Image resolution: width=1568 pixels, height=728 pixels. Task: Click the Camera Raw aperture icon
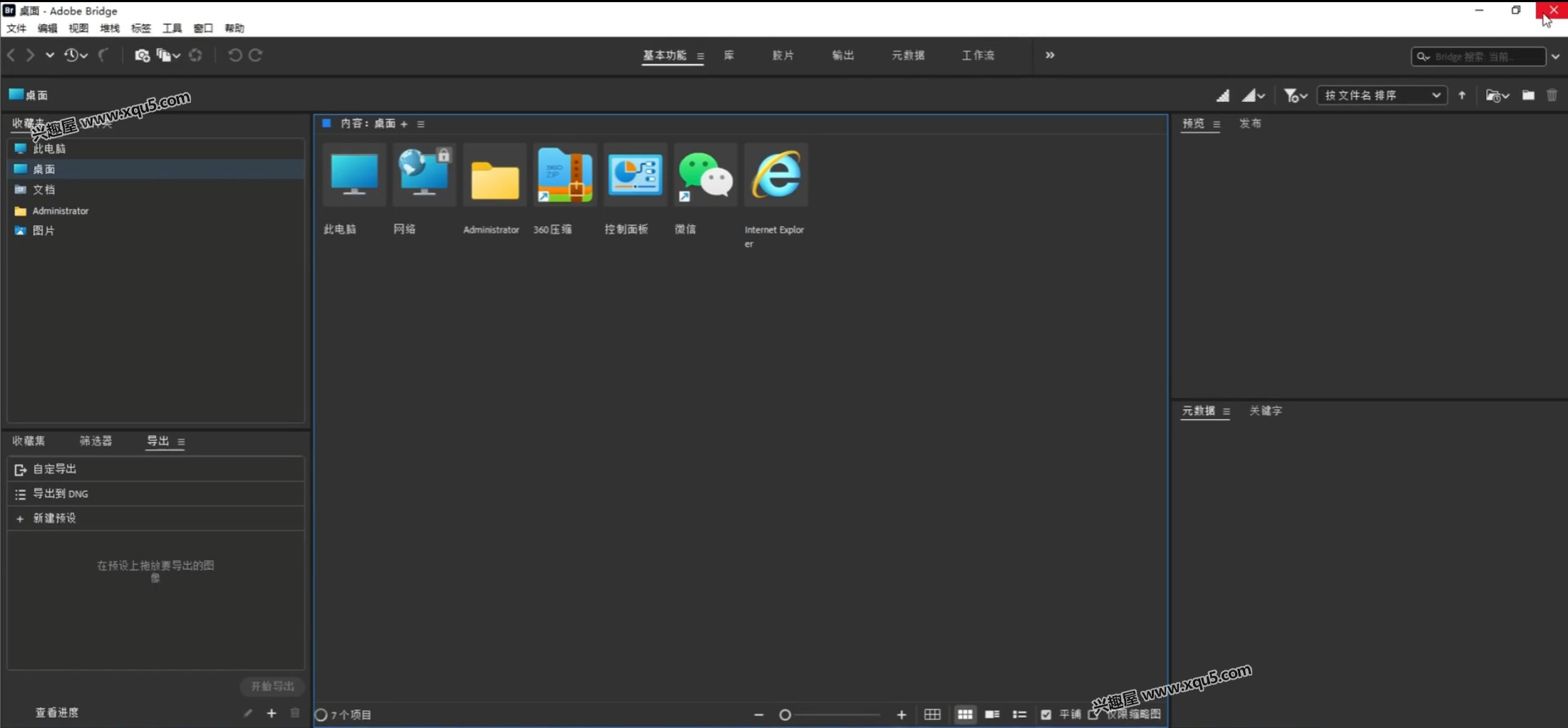pyautogui.click(x=195, y=55)
